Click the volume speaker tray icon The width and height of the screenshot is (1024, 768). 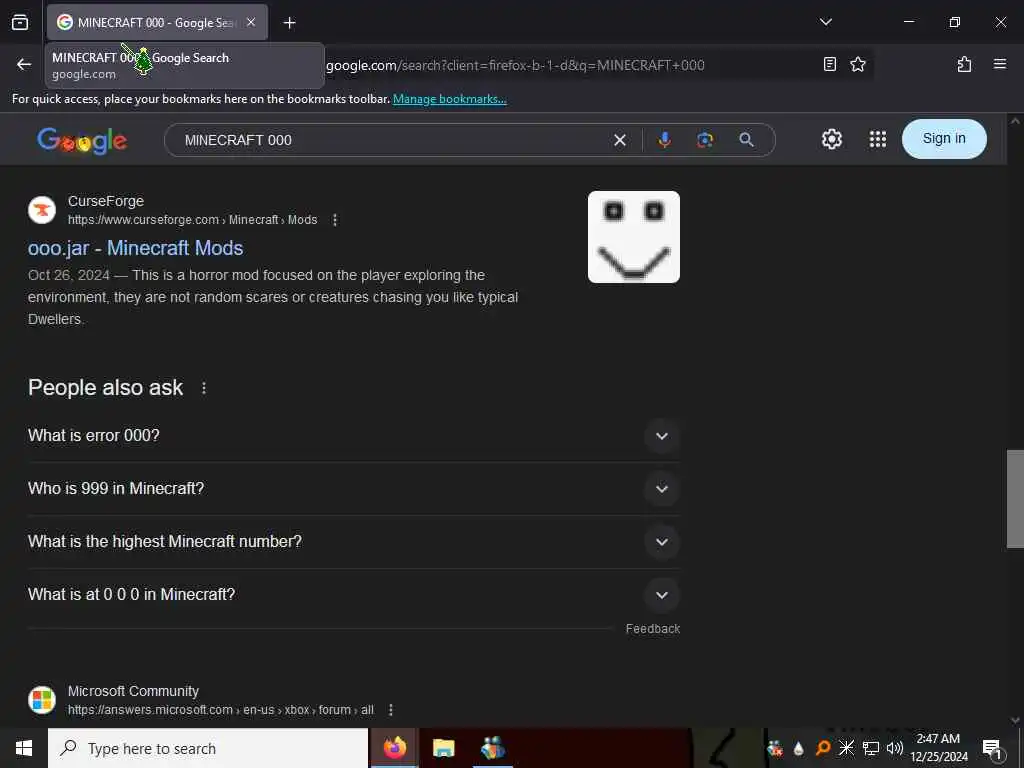point(895,748)
